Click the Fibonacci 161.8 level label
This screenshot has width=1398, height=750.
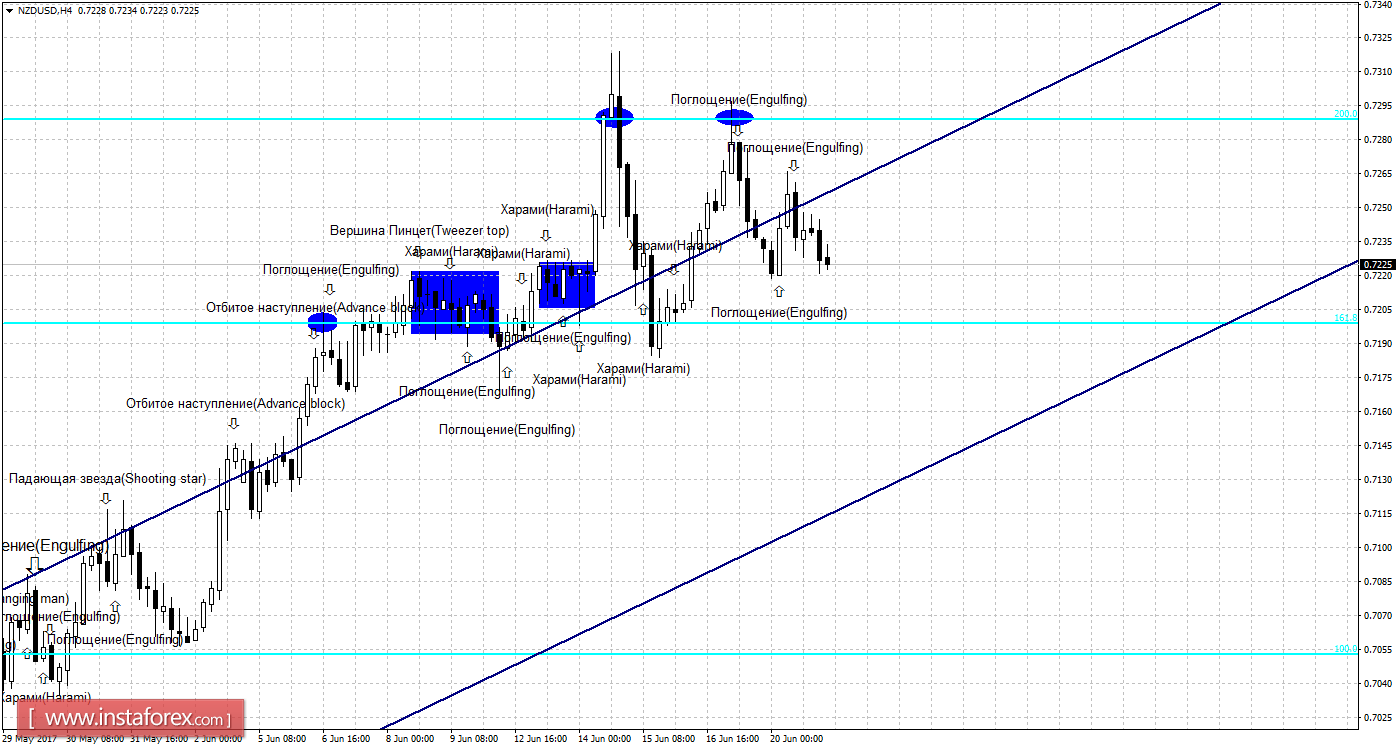tap(1345, 318)
